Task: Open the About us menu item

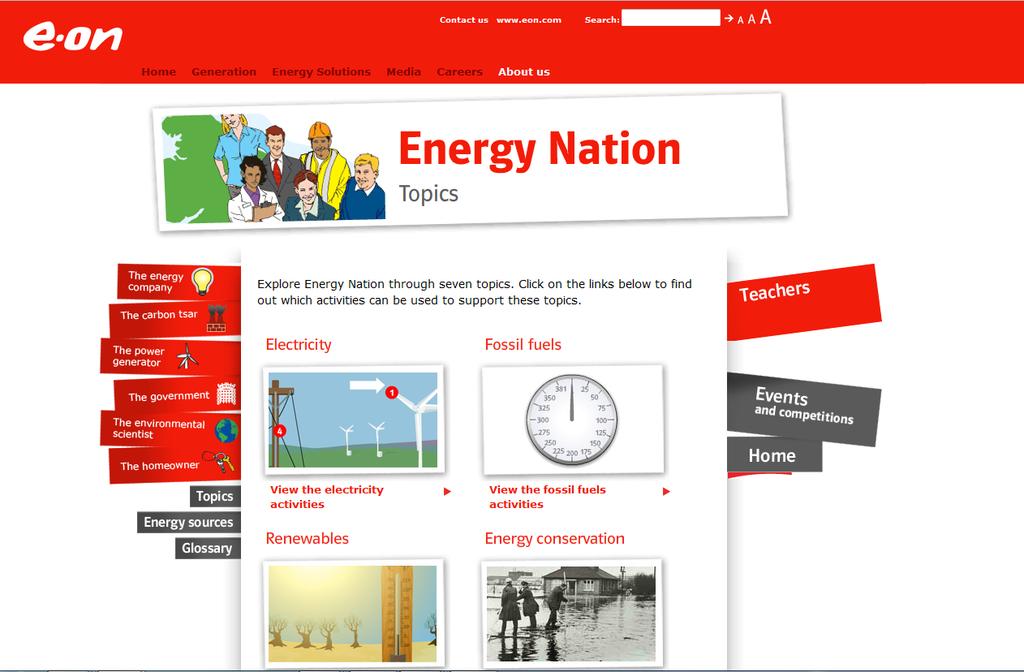Action: pyautogui.click(x=524, y=72)
